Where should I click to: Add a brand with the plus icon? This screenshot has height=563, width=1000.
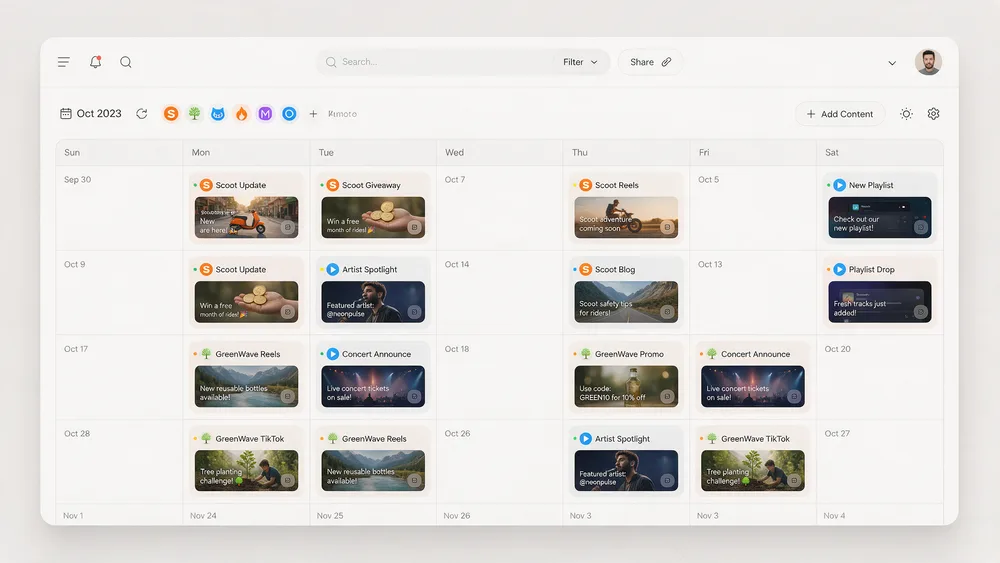[x=313, y=113]
